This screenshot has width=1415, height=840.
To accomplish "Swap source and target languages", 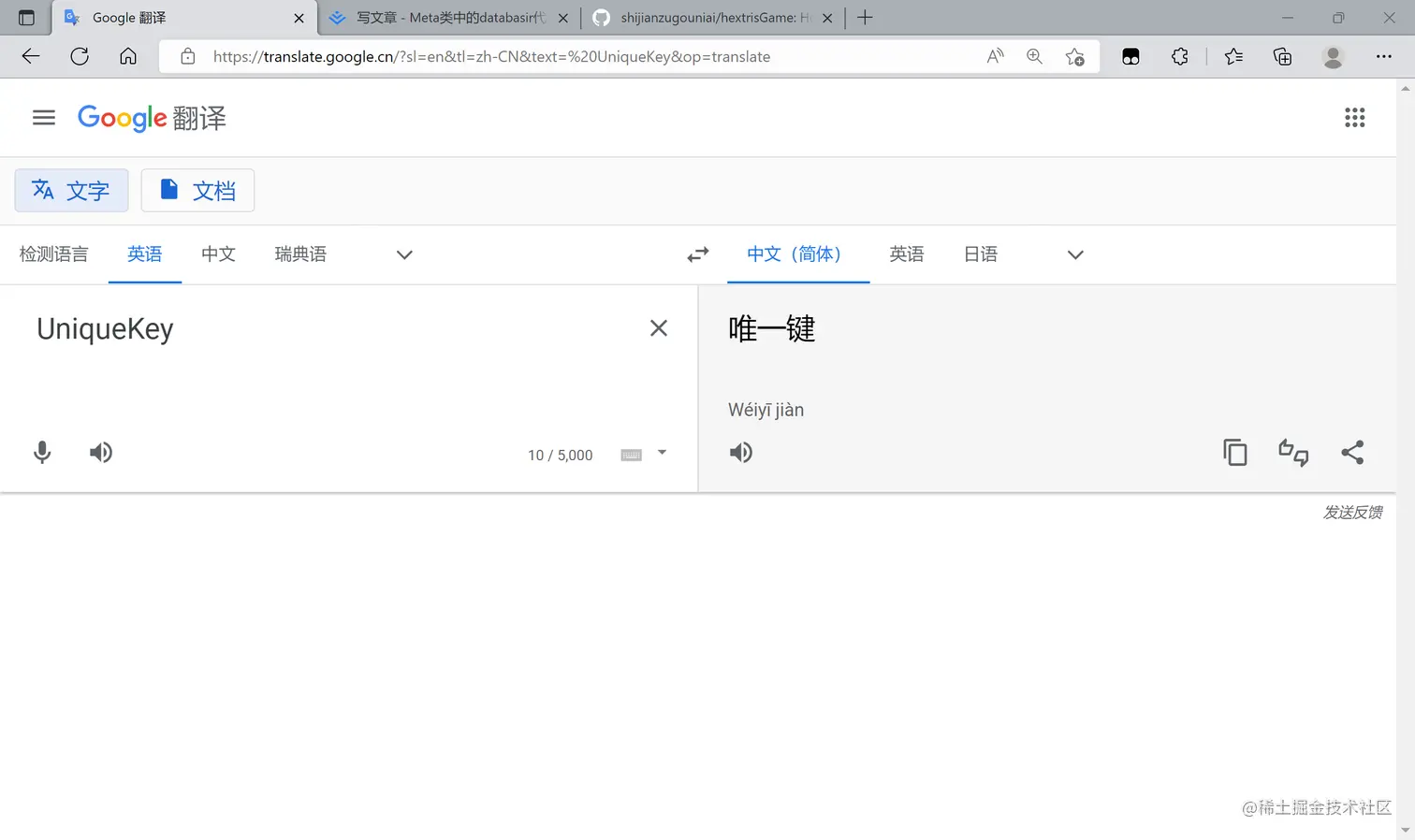I will point(698,254).
